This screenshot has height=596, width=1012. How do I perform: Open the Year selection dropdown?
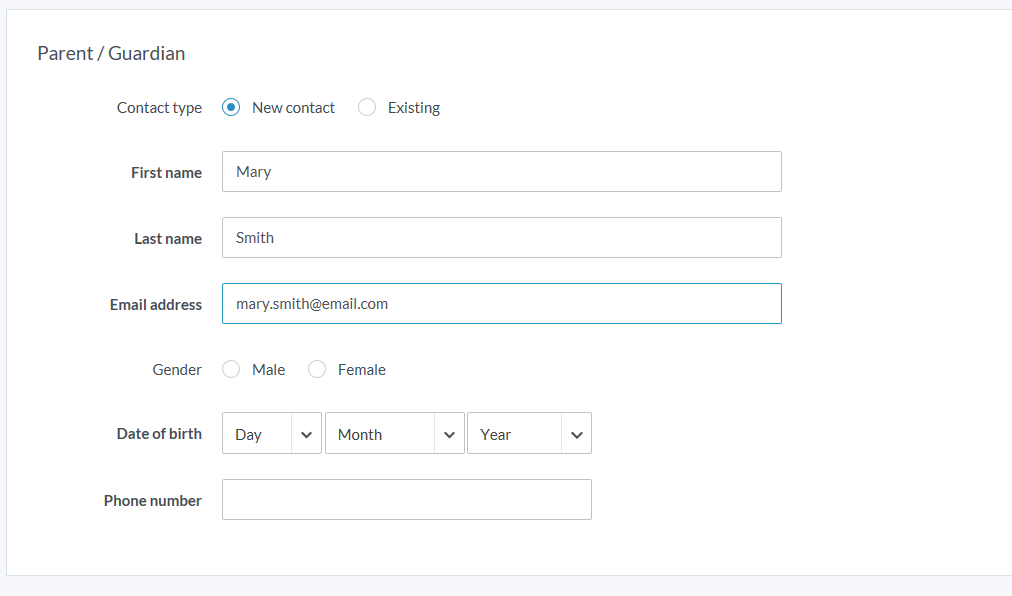pos(514,434)
